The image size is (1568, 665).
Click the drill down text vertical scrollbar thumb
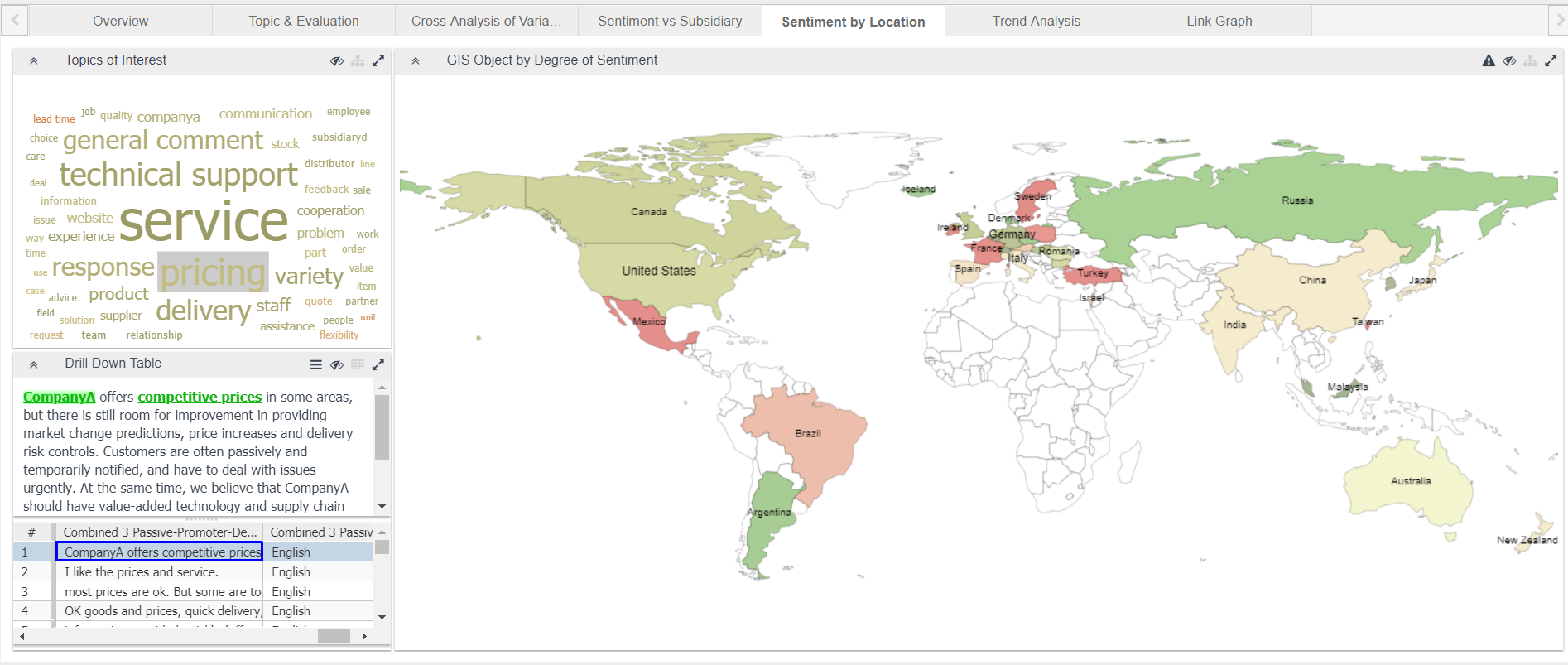tap(382, 427)
